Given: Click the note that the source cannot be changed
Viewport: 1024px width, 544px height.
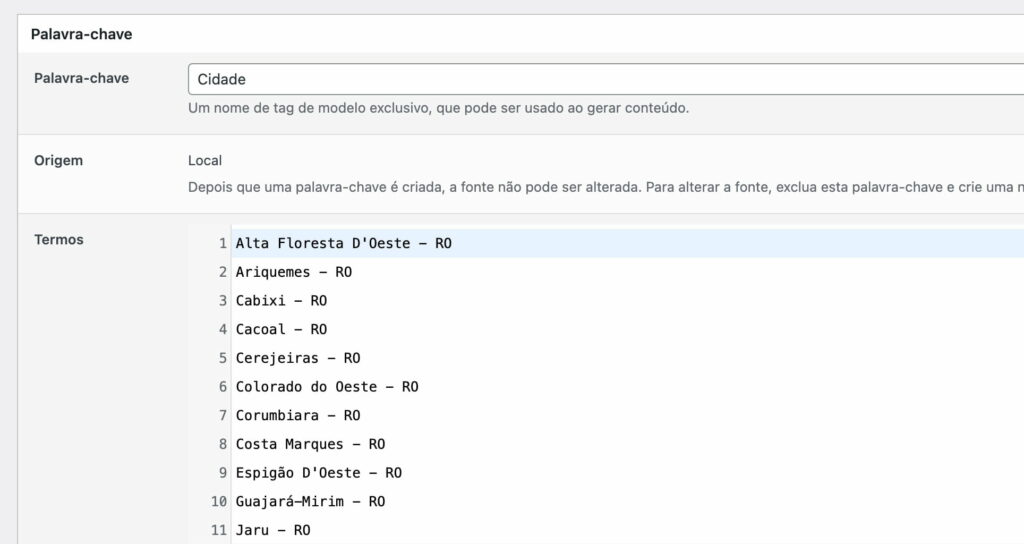Looking at the screenshot, I should tap(606, 187).
